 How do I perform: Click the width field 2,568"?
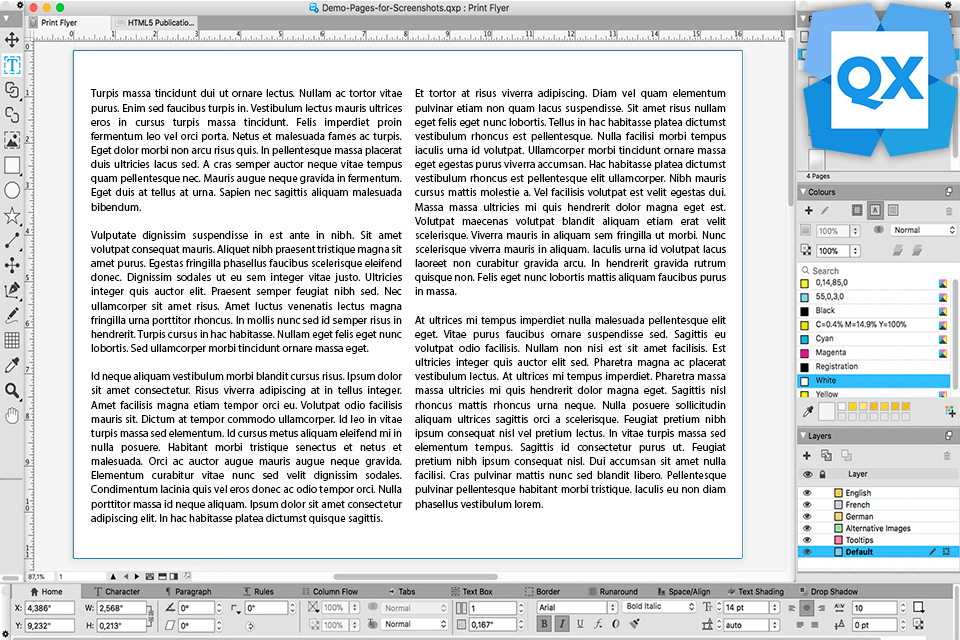point(121,608)
